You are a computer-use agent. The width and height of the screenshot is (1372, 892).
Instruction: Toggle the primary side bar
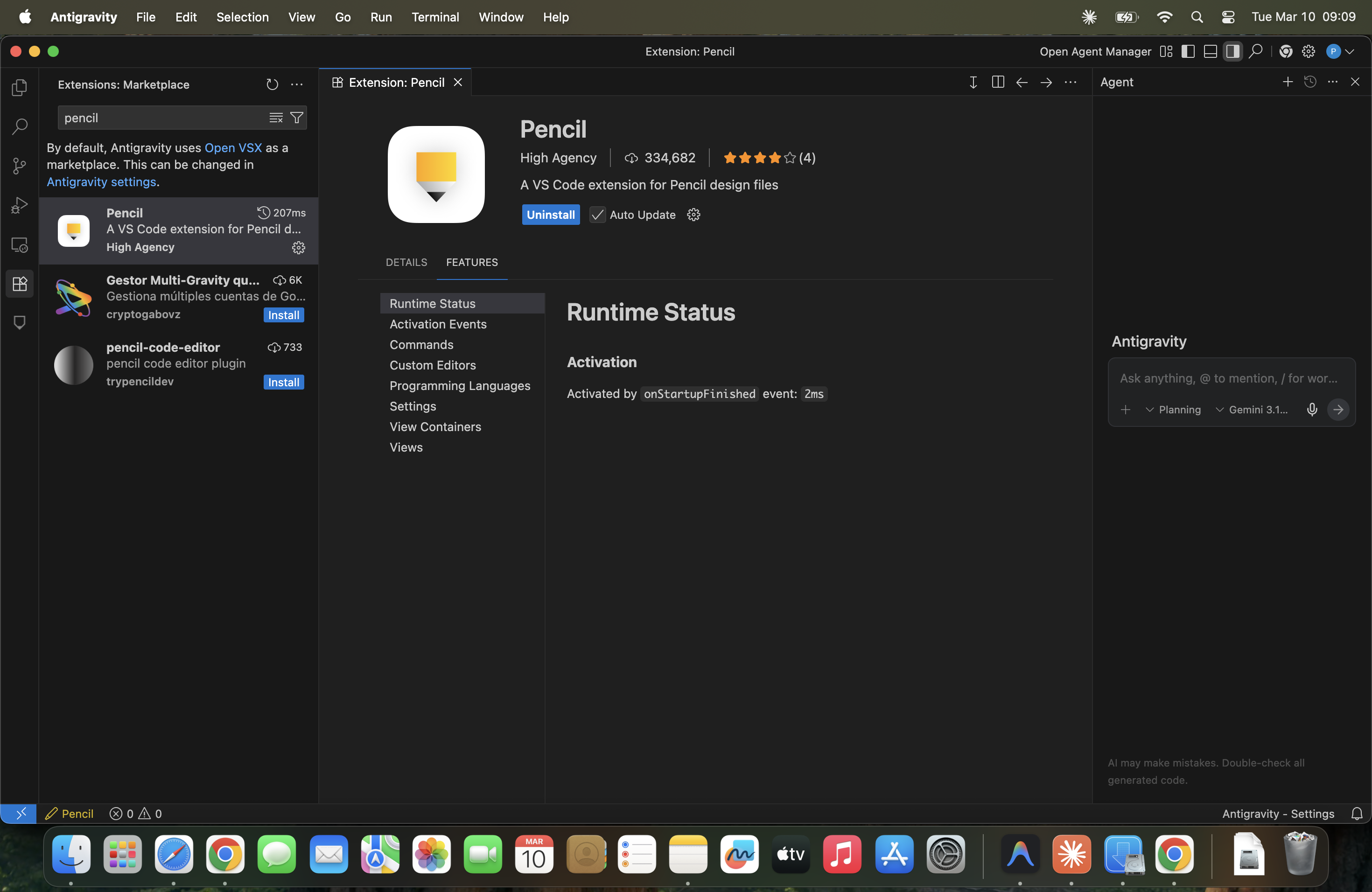click(1188, 51)
